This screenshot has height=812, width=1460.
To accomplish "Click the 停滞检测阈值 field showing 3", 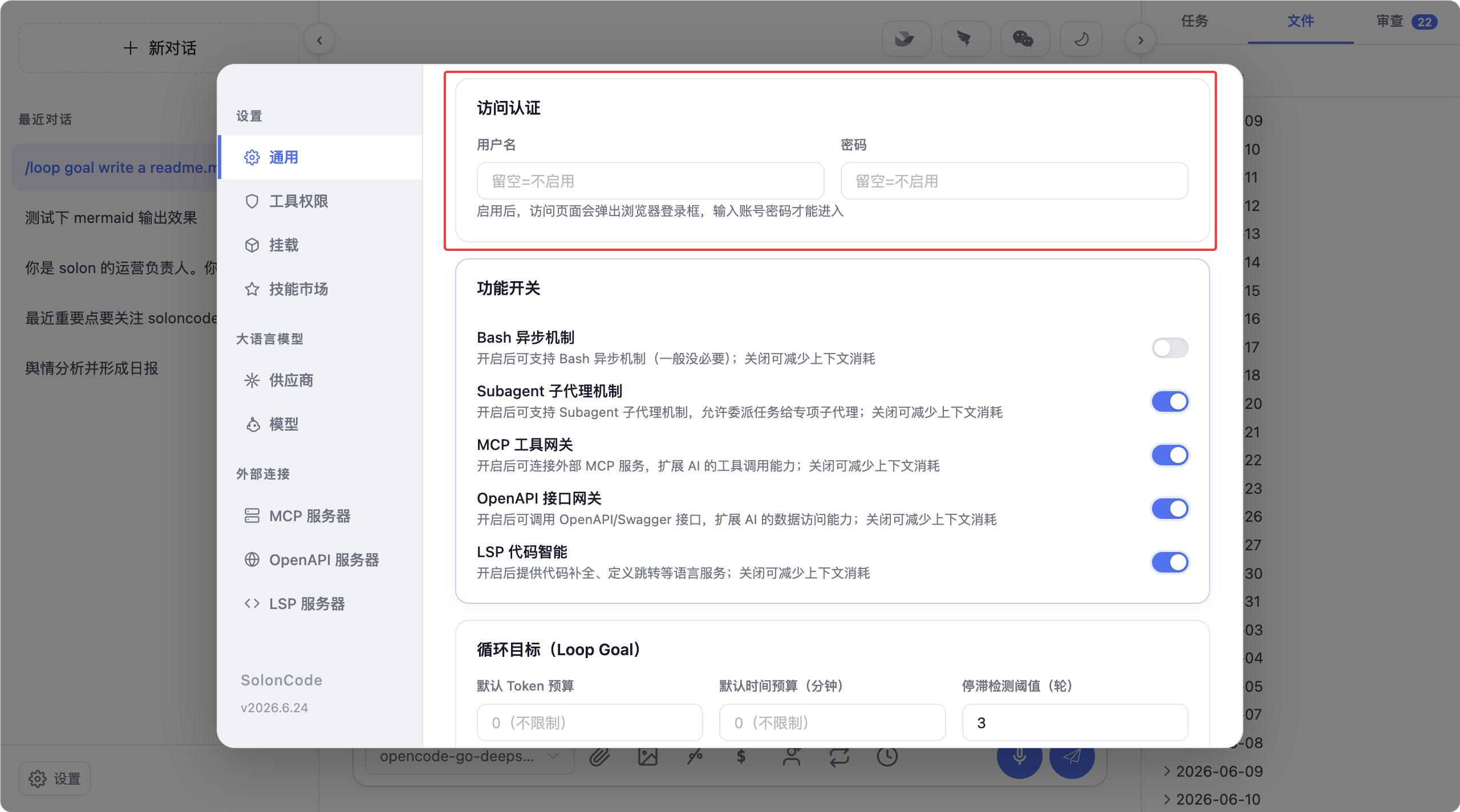I will click(1075, 723).
